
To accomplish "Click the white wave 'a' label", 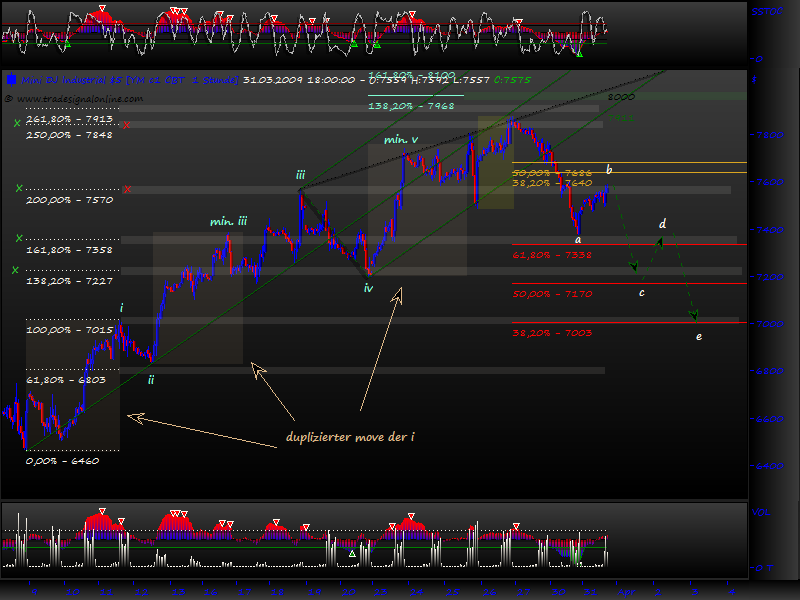I will tap(578, 240).
